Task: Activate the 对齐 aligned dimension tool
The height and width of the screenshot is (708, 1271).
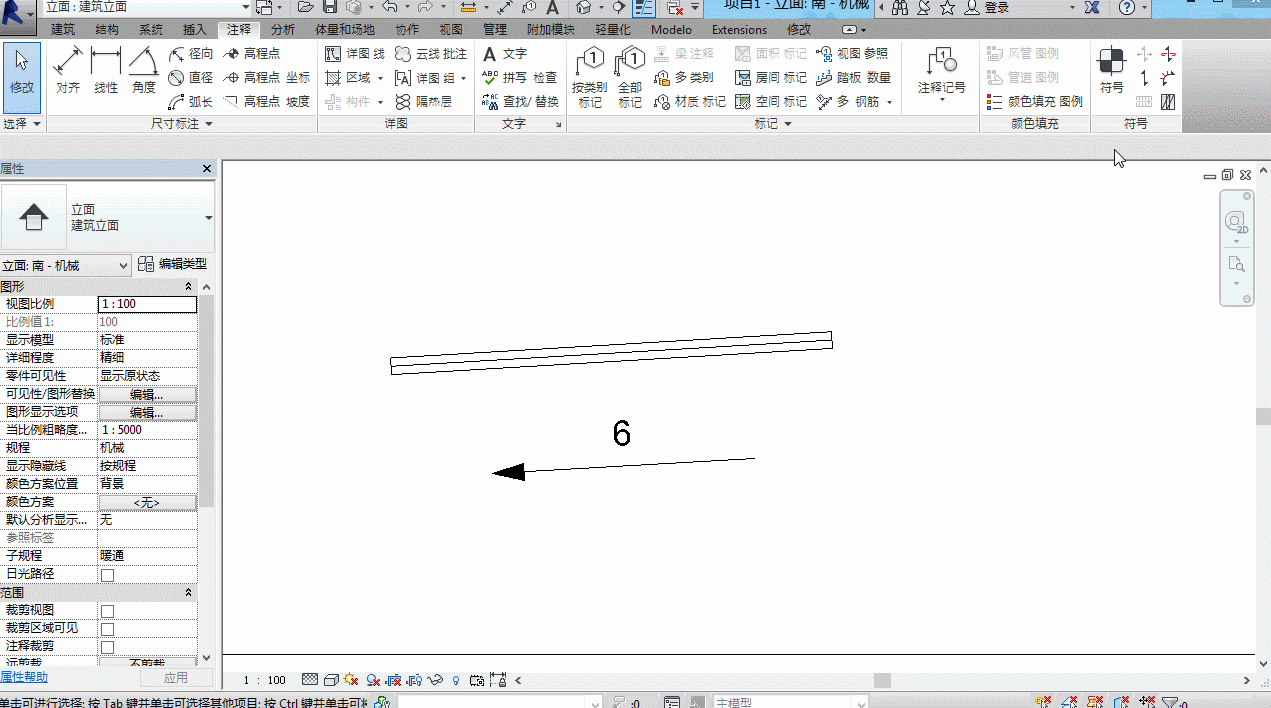Action: (68, 71)
